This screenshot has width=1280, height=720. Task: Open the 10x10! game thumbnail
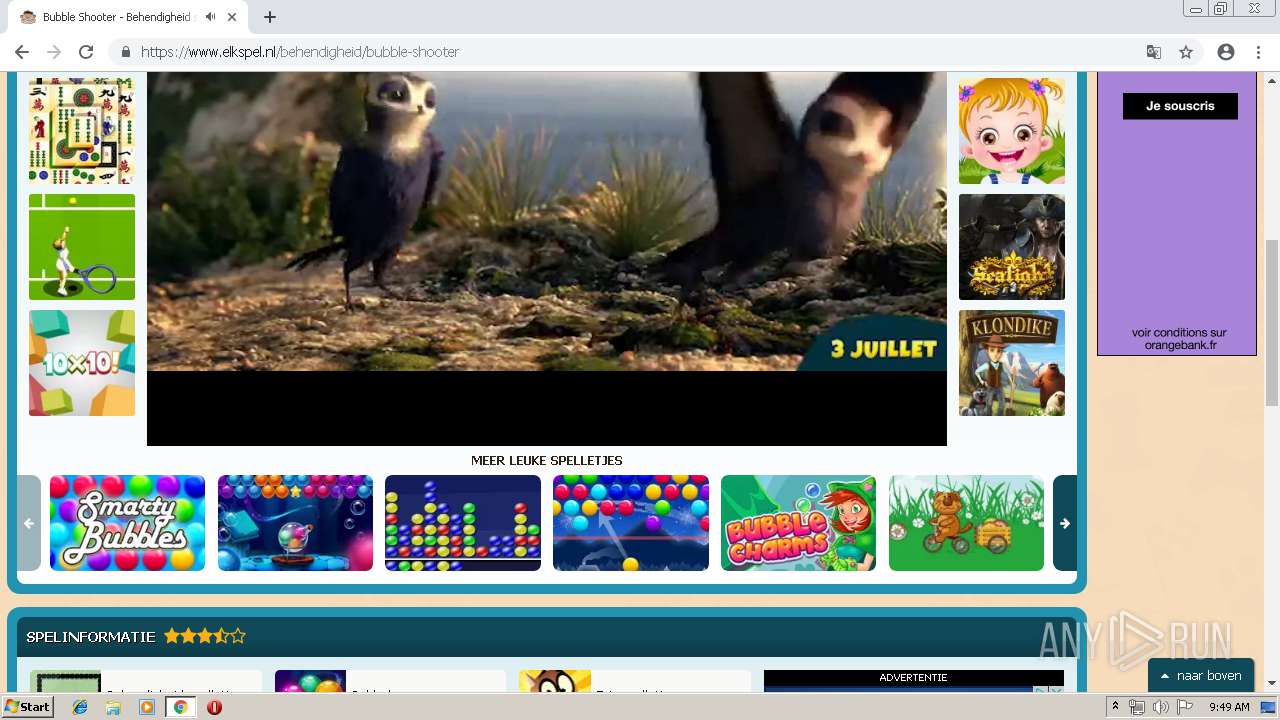click(x=82, y=363)
